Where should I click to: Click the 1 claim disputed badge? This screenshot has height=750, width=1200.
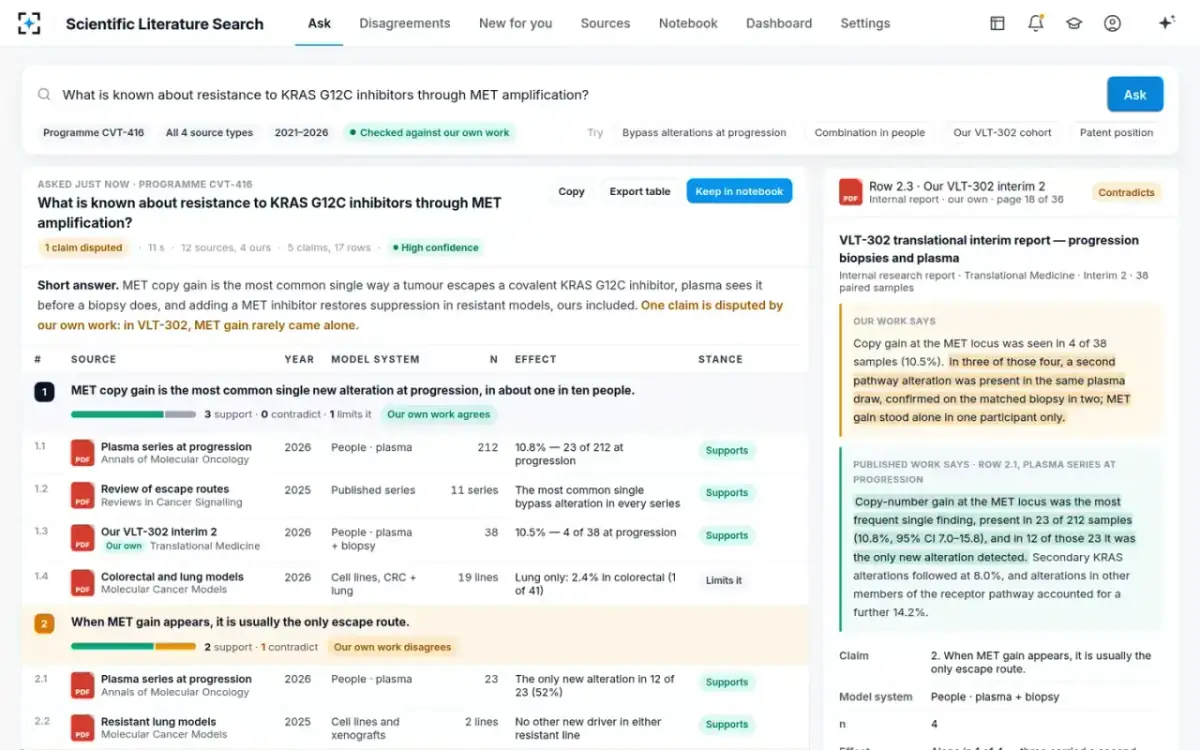[83, 247]
